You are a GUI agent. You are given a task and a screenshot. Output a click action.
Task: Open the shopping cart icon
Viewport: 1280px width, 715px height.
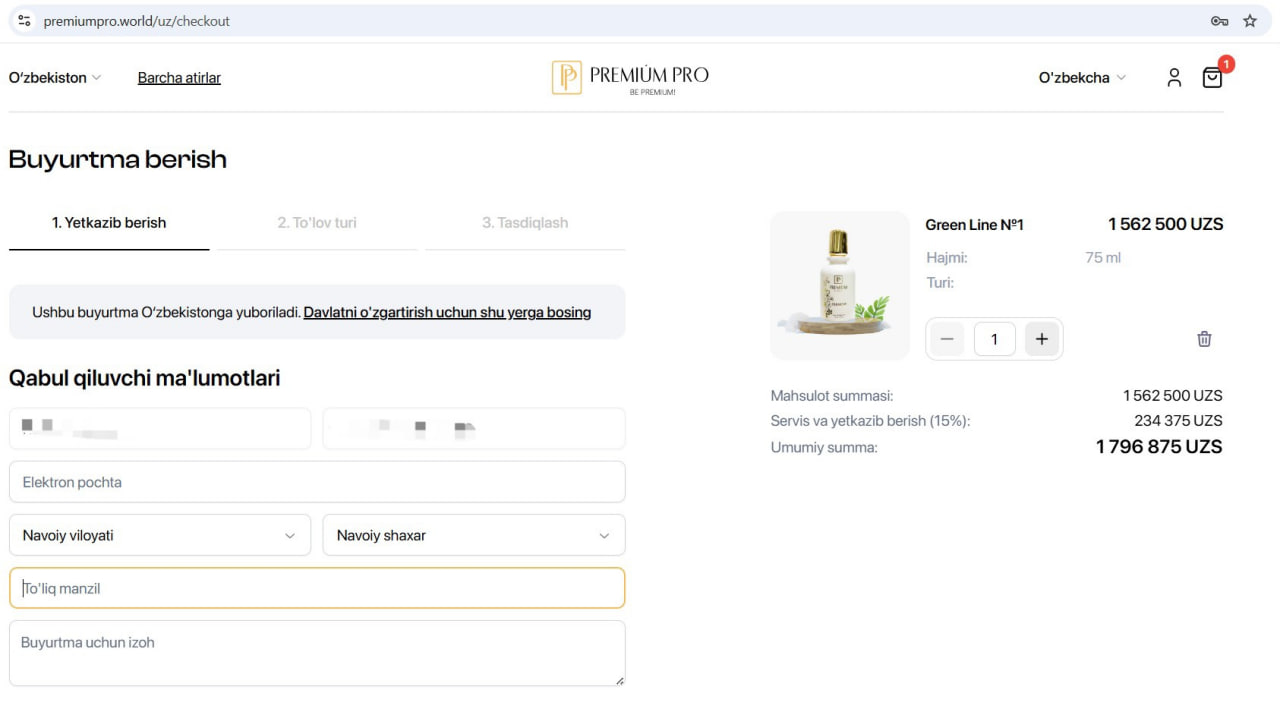[1212, 78]
